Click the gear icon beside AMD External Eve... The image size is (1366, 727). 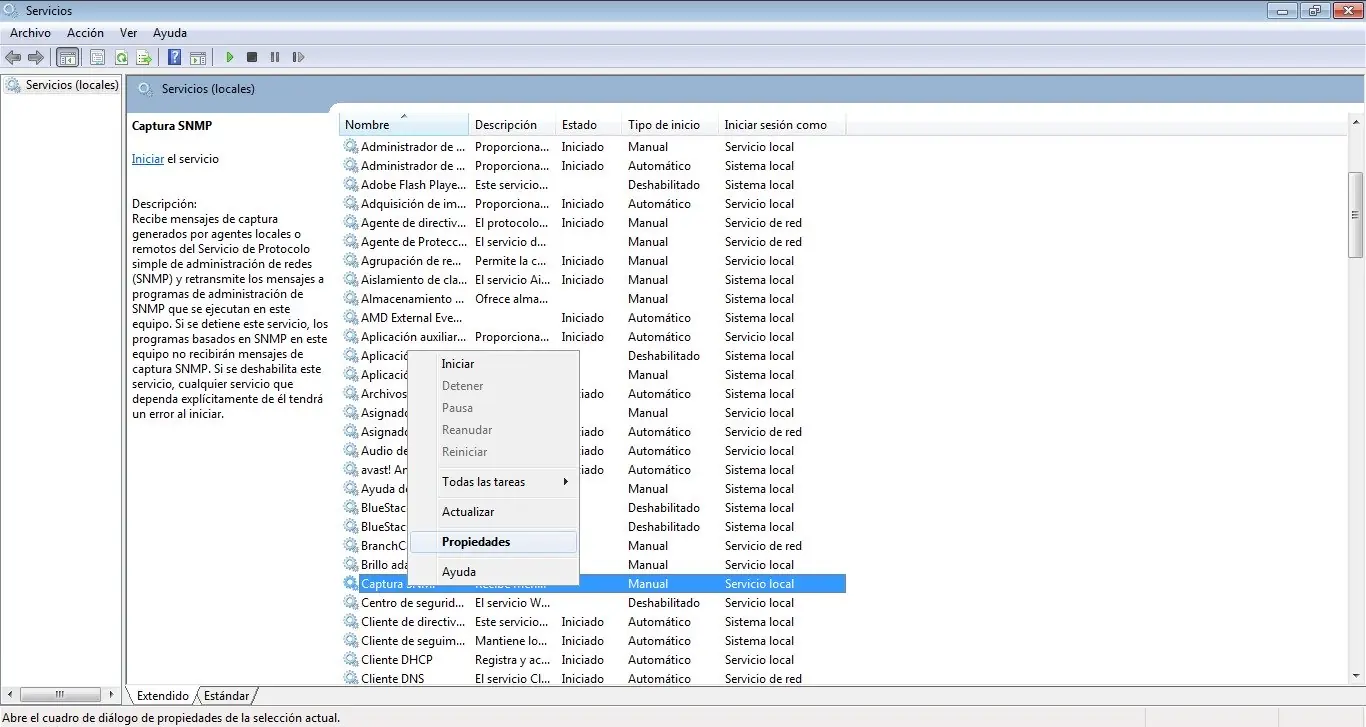click(351, 318)
